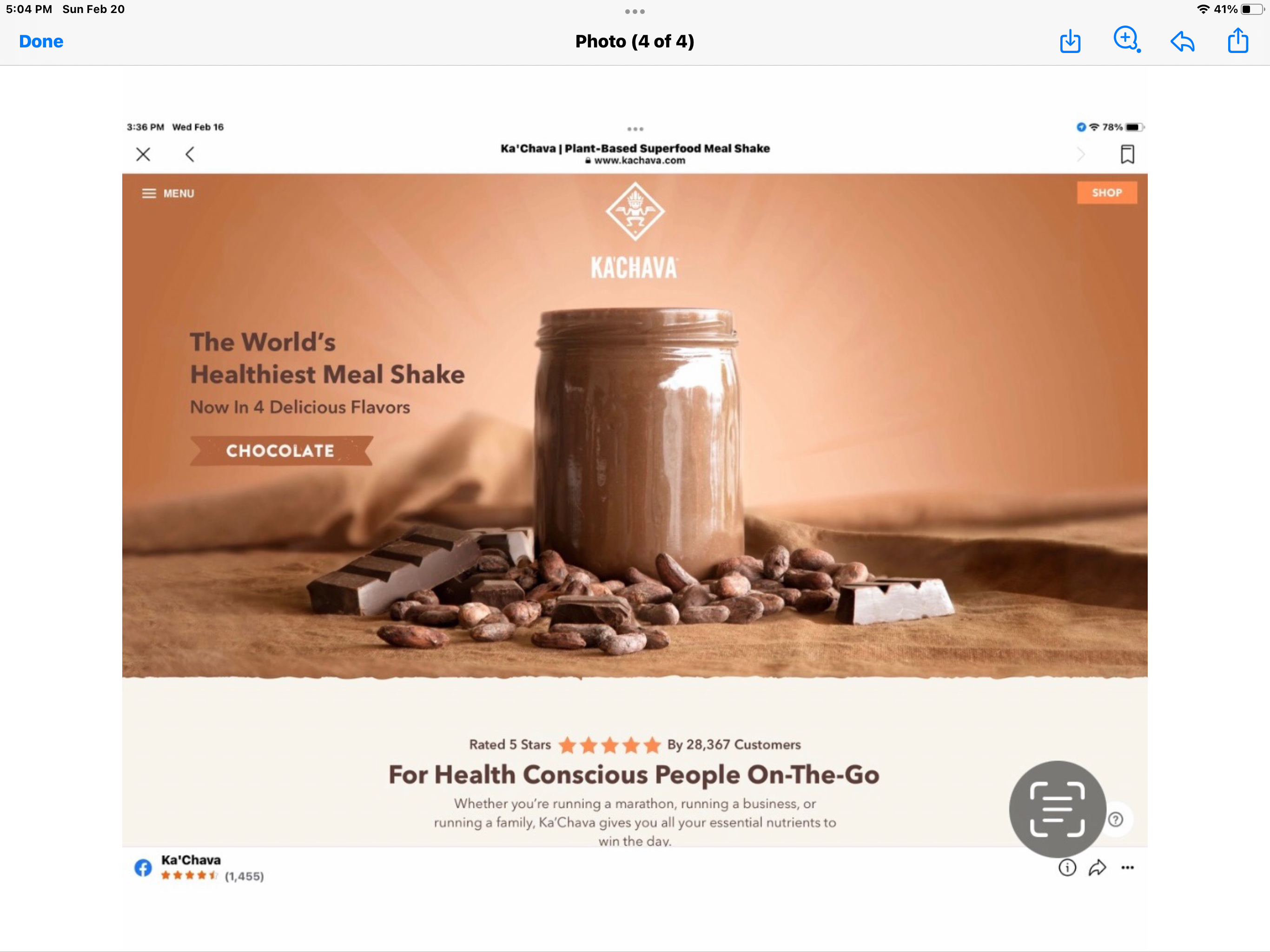Go back with the left chevron

(x=190, y=154)
